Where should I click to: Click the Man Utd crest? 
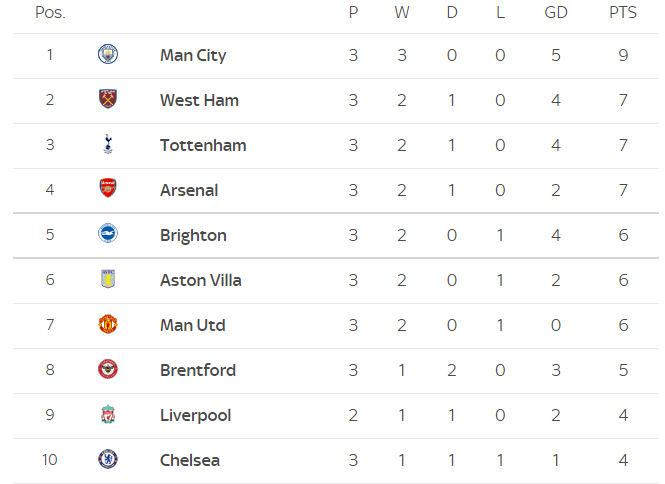(x=108, y=324)
